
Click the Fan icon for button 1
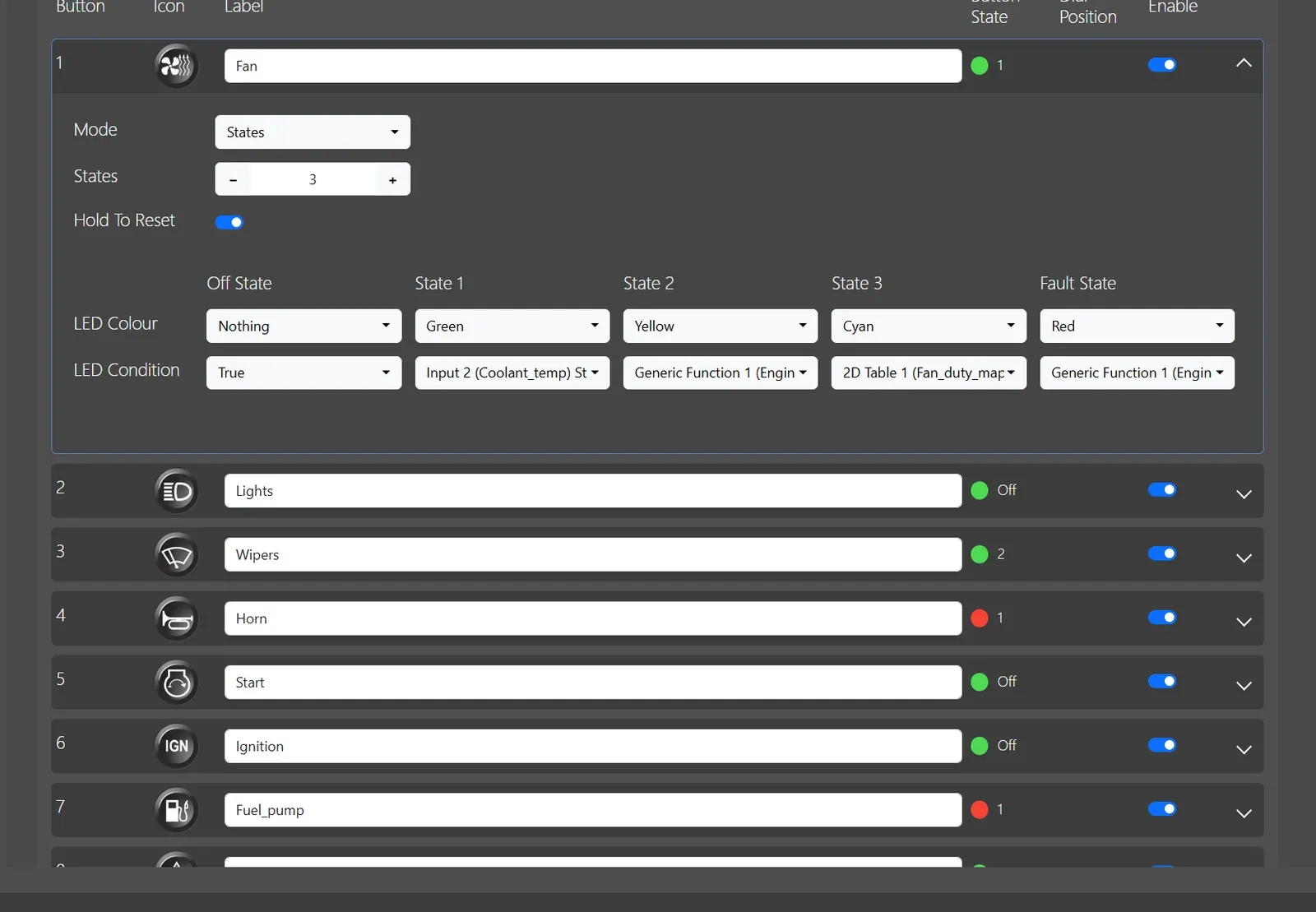pyautogui.click(x=176, y=65)
